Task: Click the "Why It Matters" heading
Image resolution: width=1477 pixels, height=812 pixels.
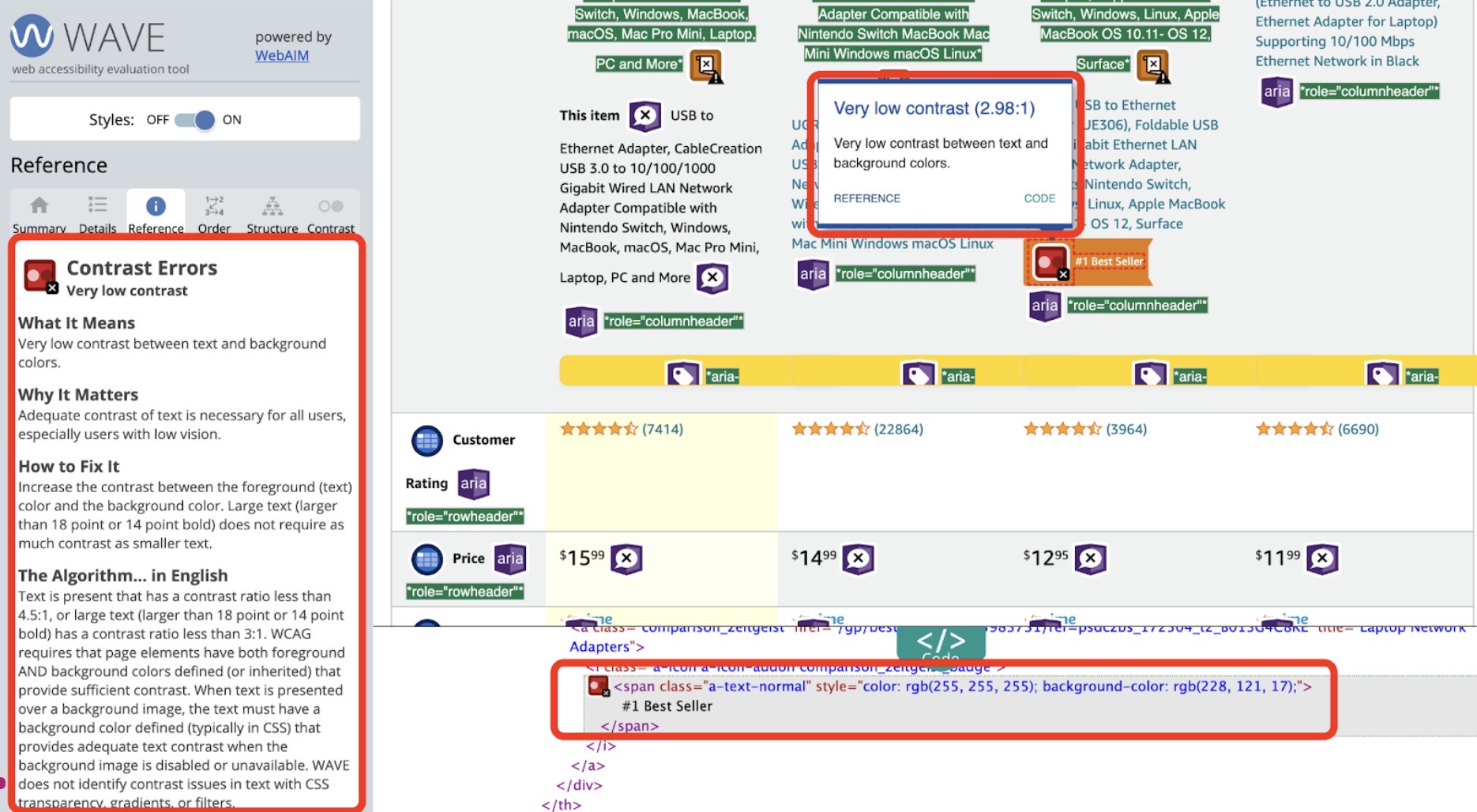Action: (78, 395)
